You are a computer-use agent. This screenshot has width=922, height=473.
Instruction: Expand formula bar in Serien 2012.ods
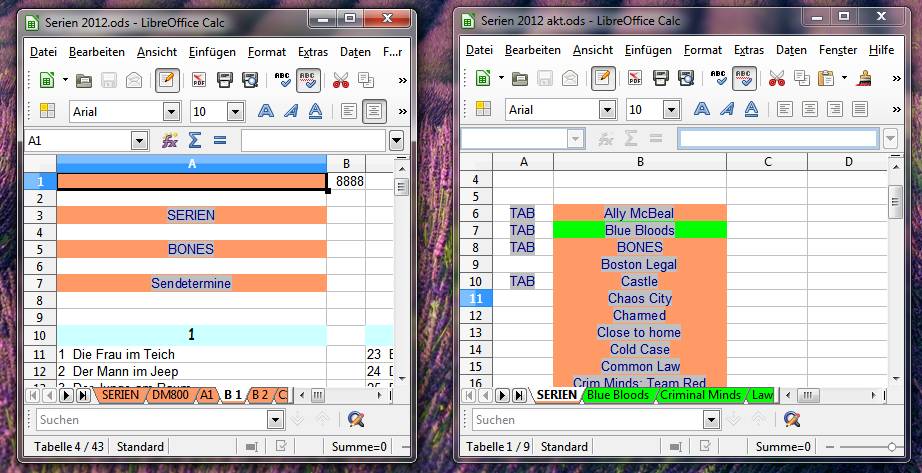tap(396, 141)
